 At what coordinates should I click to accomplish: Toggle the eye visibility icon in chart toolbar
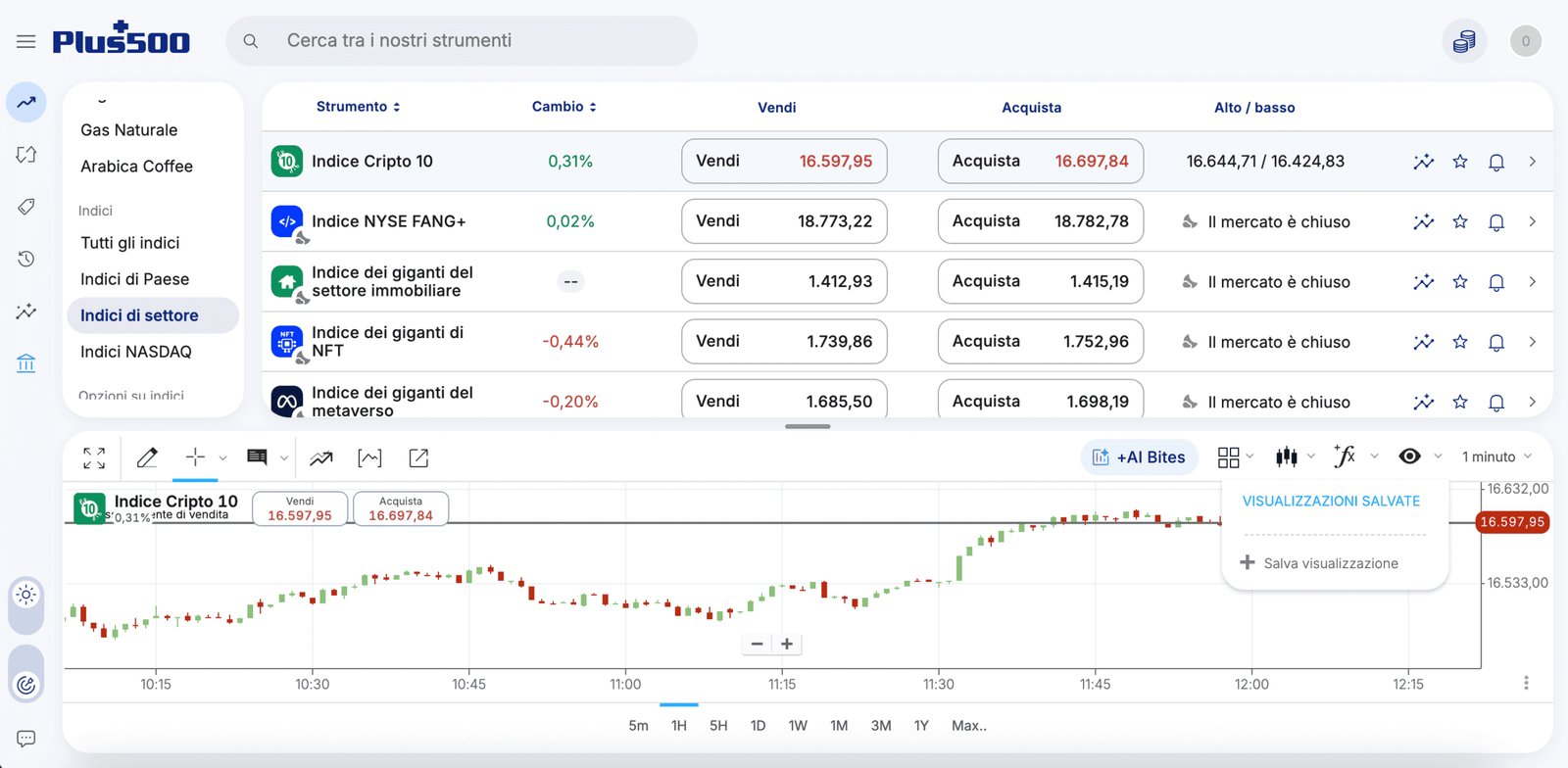point(1409,456)
